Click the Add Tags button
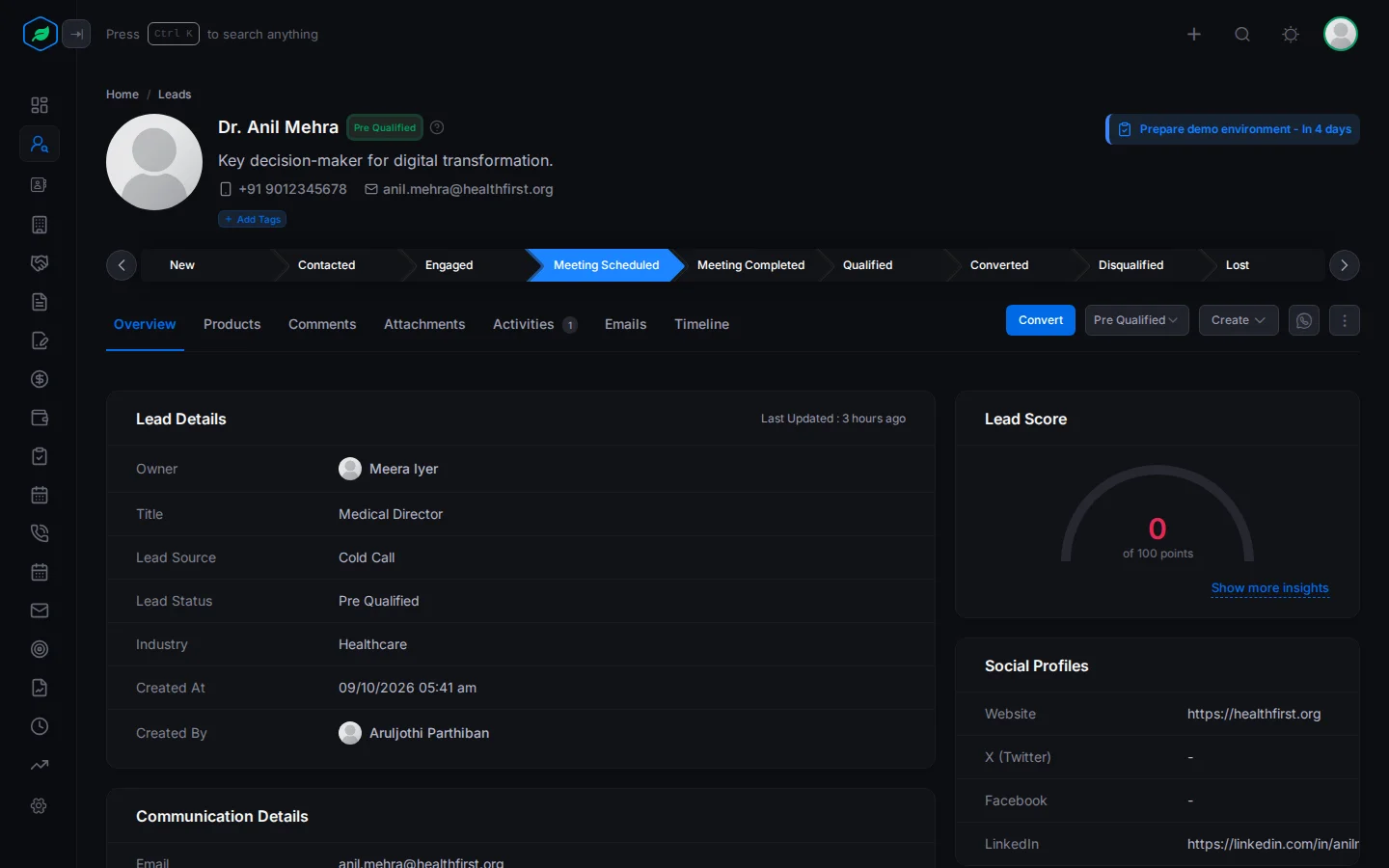1389x868 pixels. pyautogui.click(x=253, y=219)
